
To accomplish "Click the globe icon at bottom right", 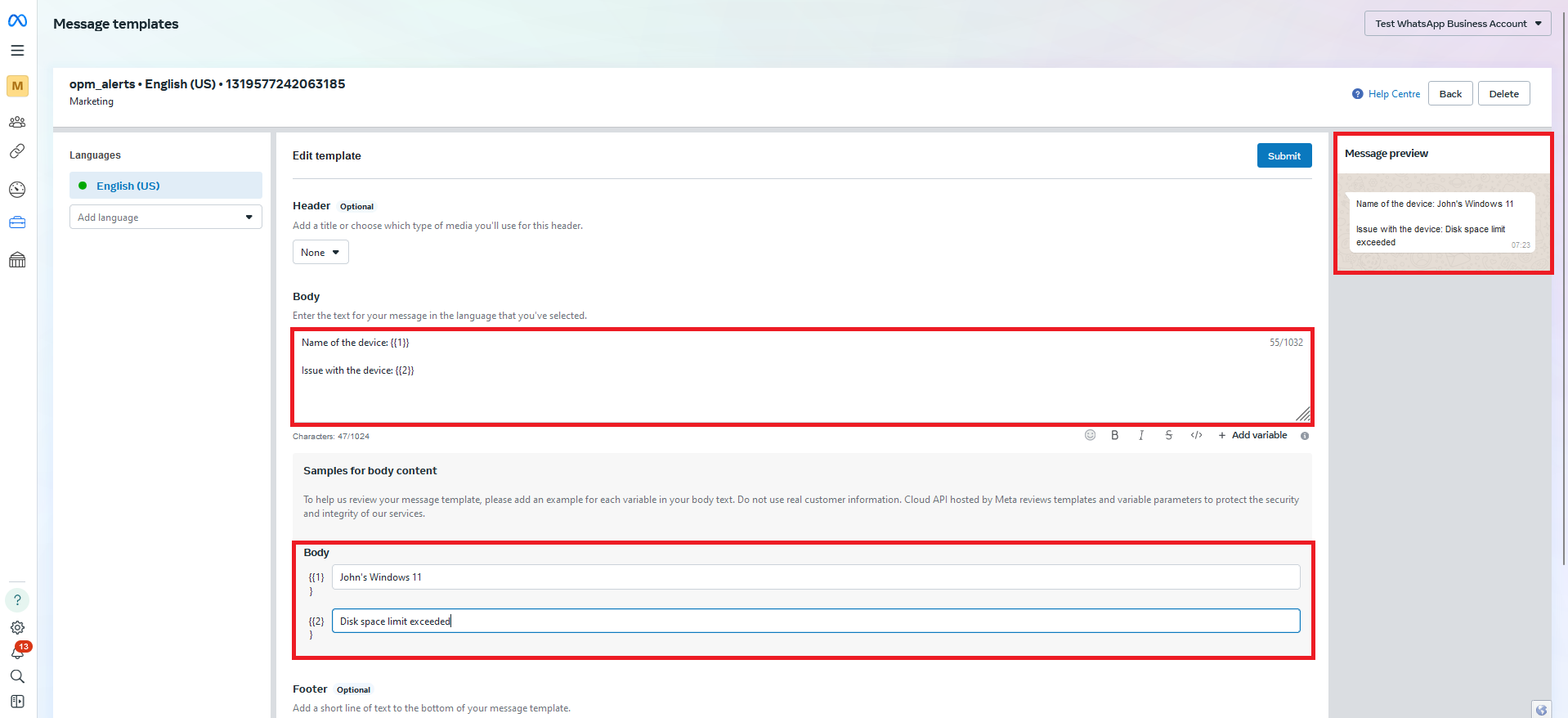I will pos(1541,709).
